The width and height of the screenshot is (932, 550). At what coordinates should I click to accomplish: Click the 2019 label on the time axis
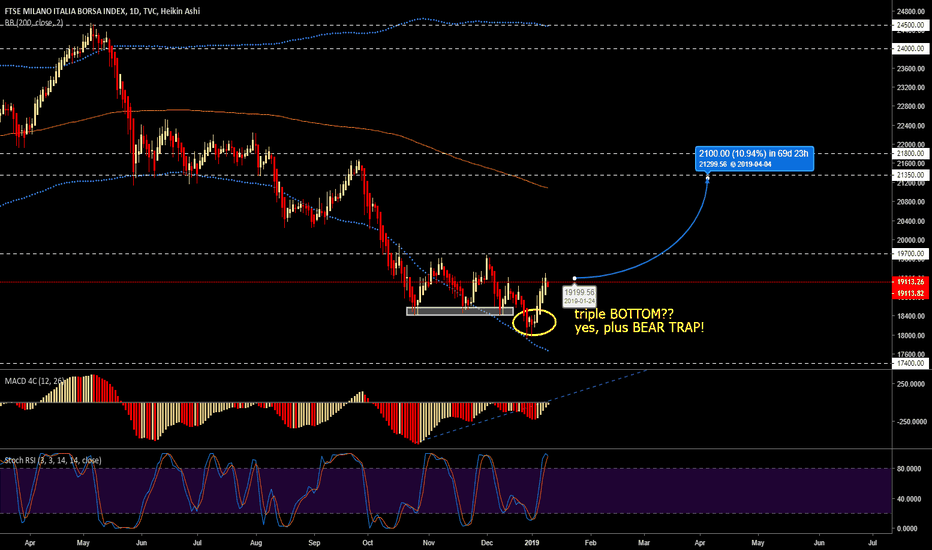pos(532,543)
